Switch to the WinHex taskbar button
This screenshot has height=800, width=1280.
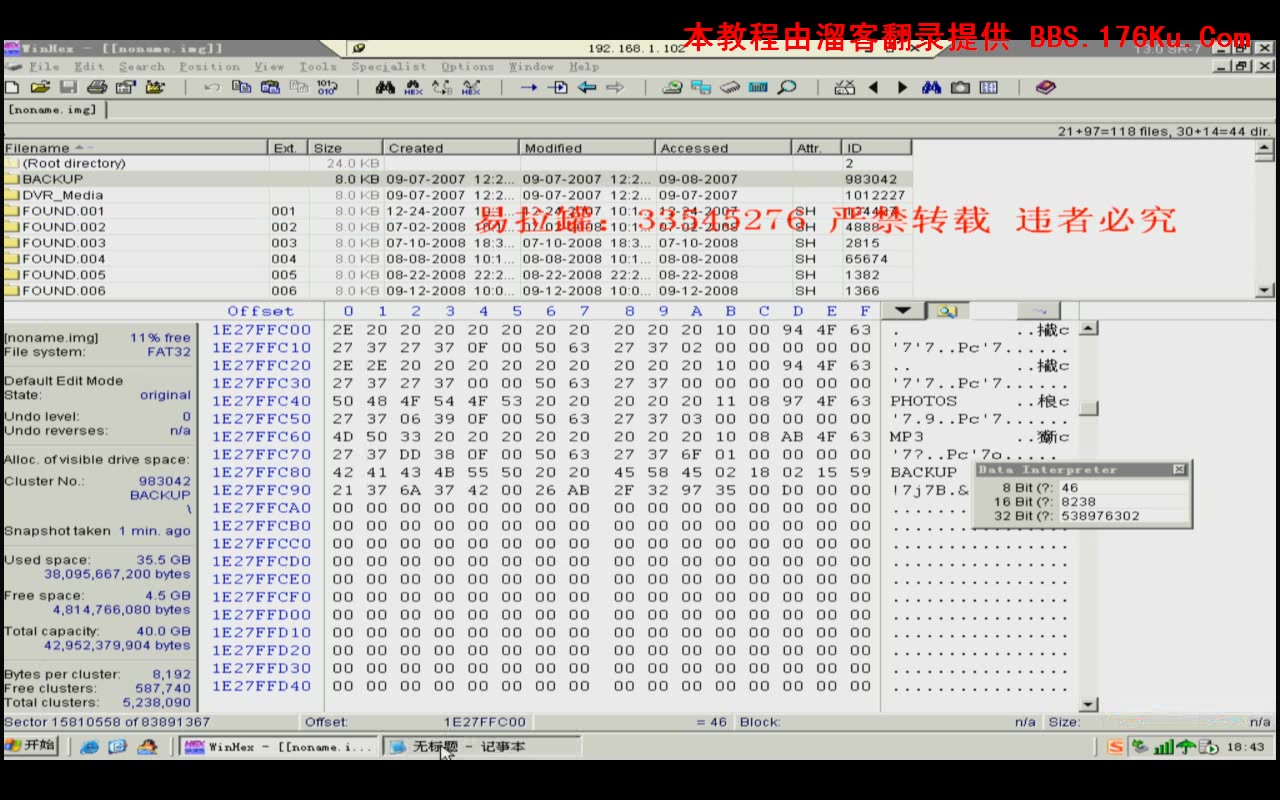pyautogui.click(x=279, y=746)
